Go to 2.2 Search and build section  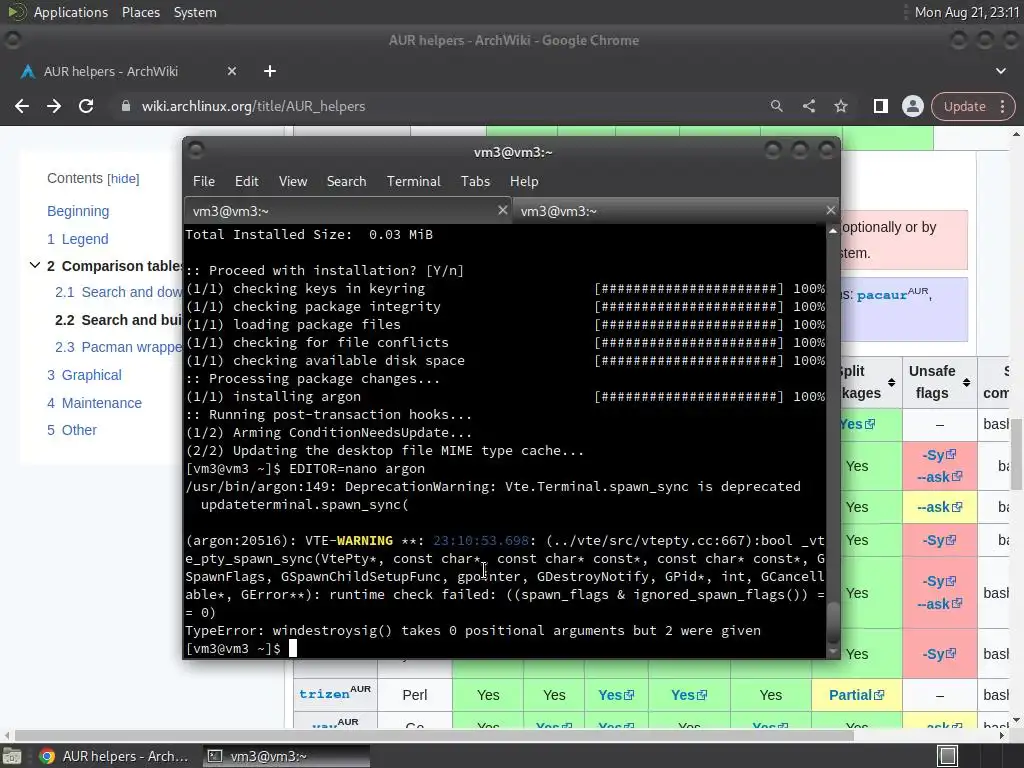(x=118, y=320)
